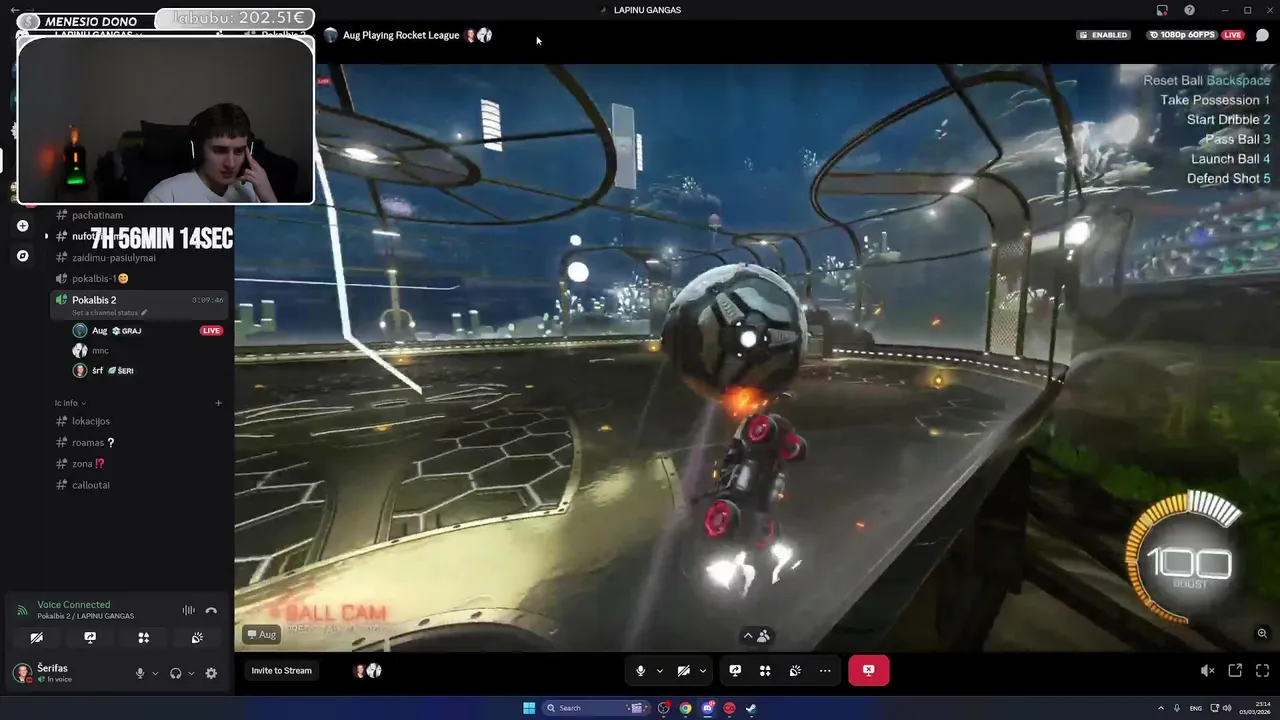
Task: Open inbox icon in title bar
Action: [x=1161, y=10]
